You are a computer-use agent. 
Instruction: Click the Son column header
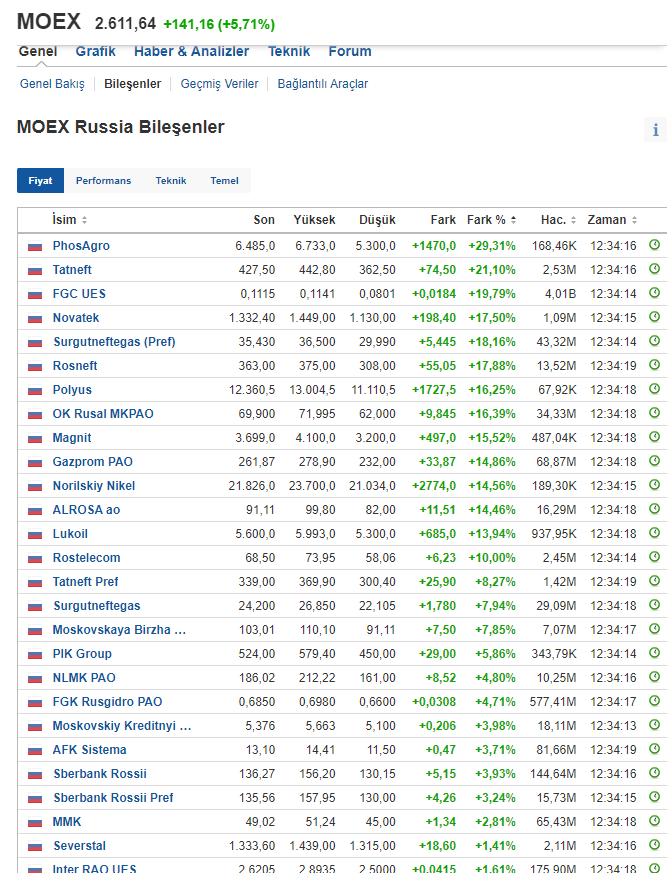(264, 219)
